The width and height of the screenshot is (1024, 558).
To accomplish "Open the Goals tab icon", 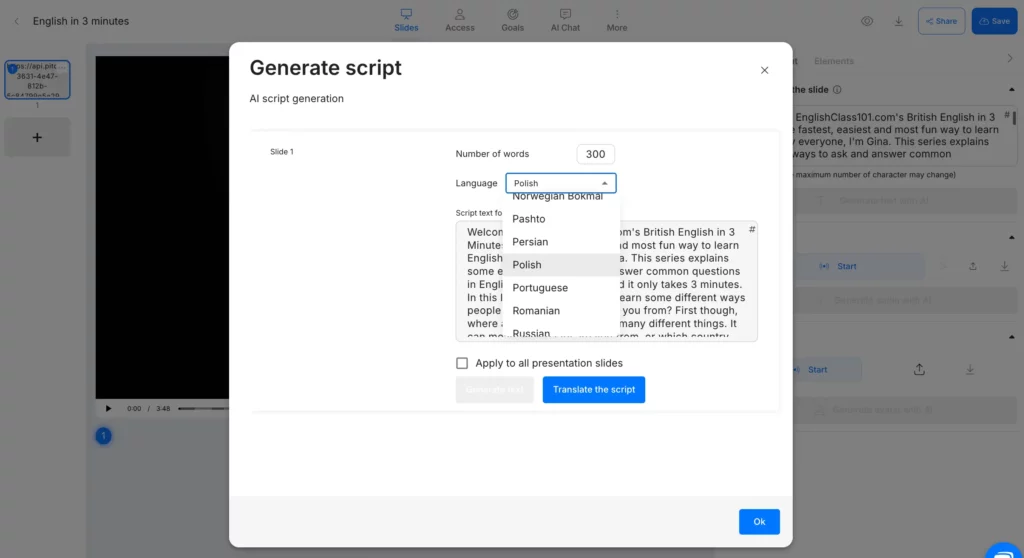I will [513, 15].
